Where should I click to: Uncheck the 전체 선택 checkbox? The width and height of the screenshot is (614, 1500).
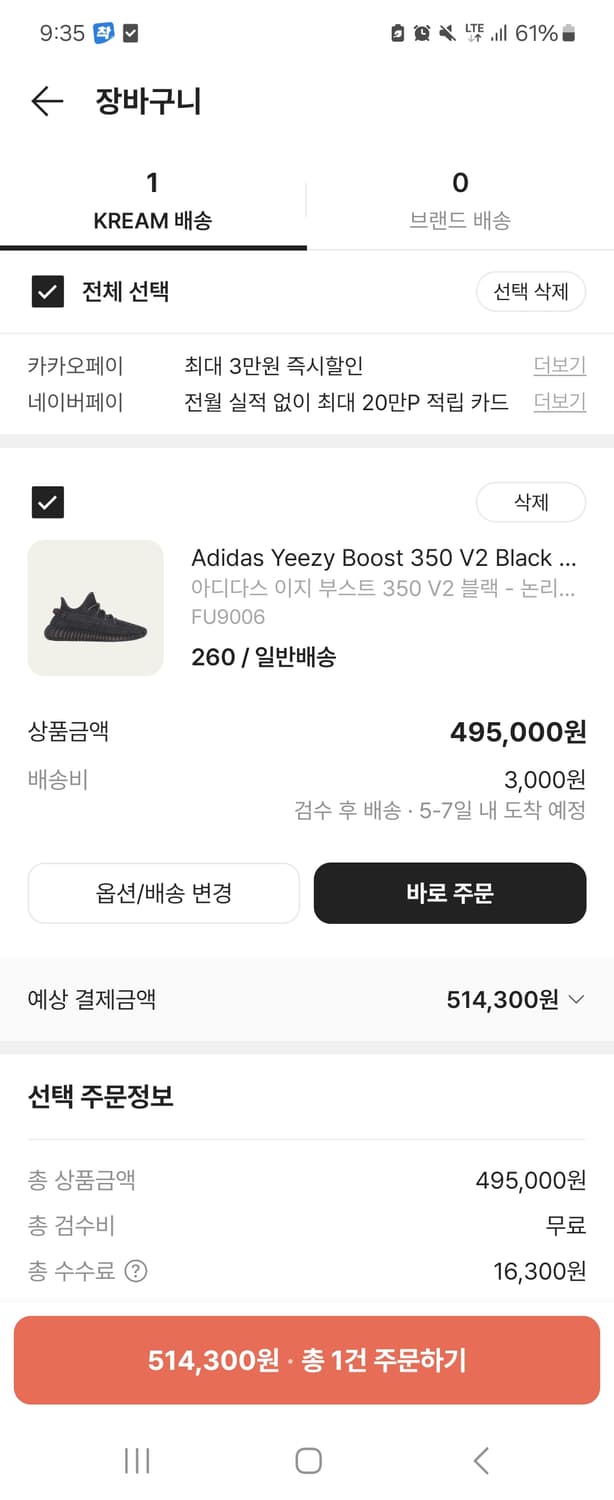48,291
